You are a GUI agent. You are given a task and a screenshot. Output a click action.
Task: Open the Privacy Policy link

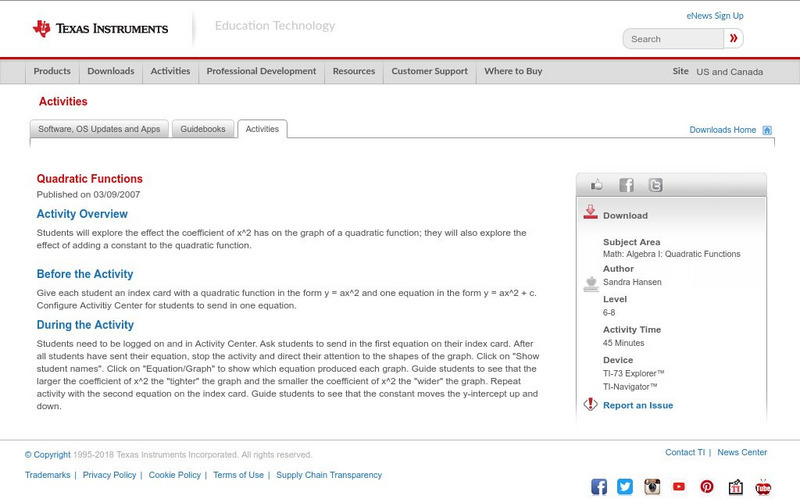109,475
